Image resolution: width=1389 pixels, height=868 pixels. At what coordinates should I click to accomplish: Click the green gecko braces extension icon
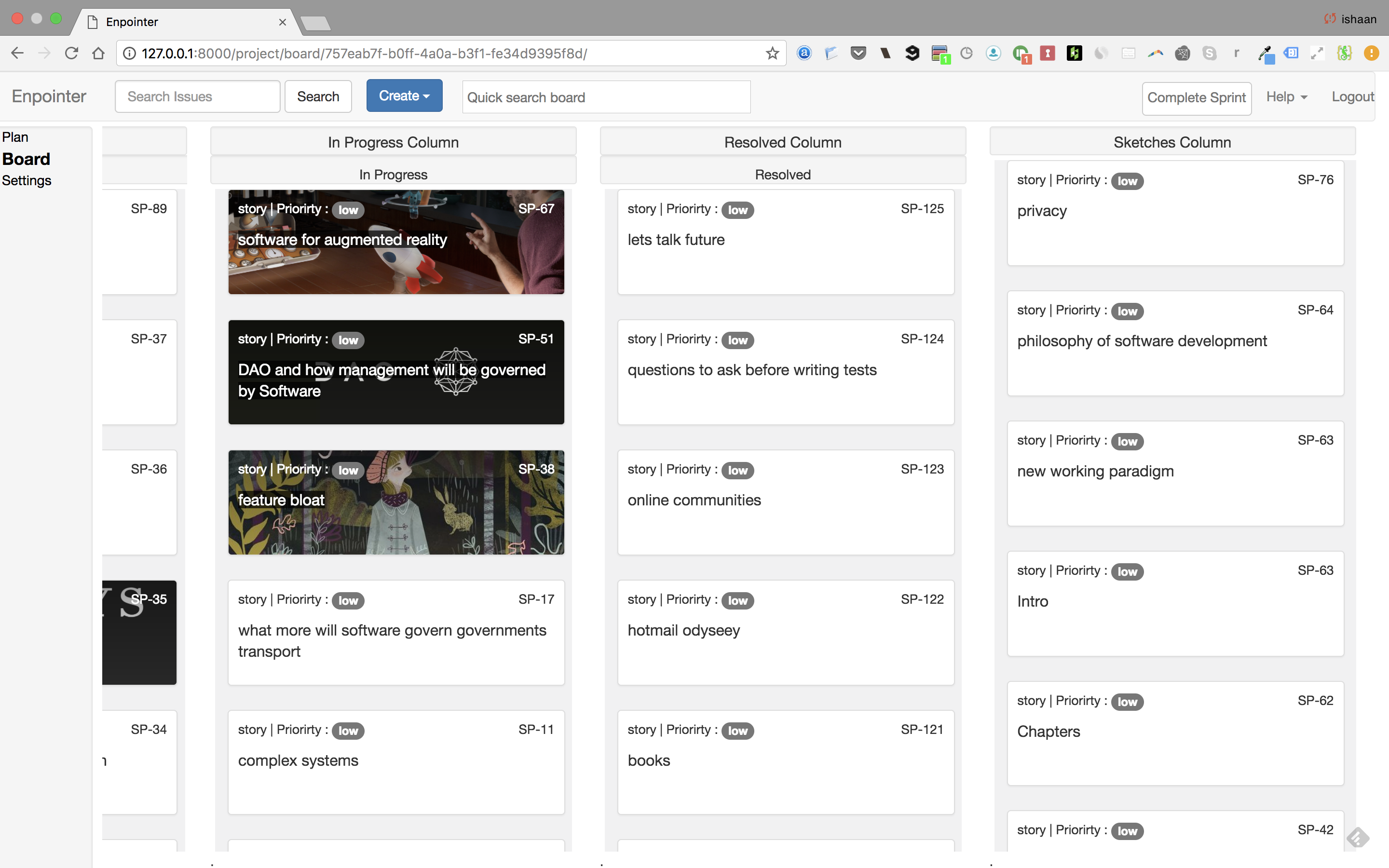(x=1344, y=54)
